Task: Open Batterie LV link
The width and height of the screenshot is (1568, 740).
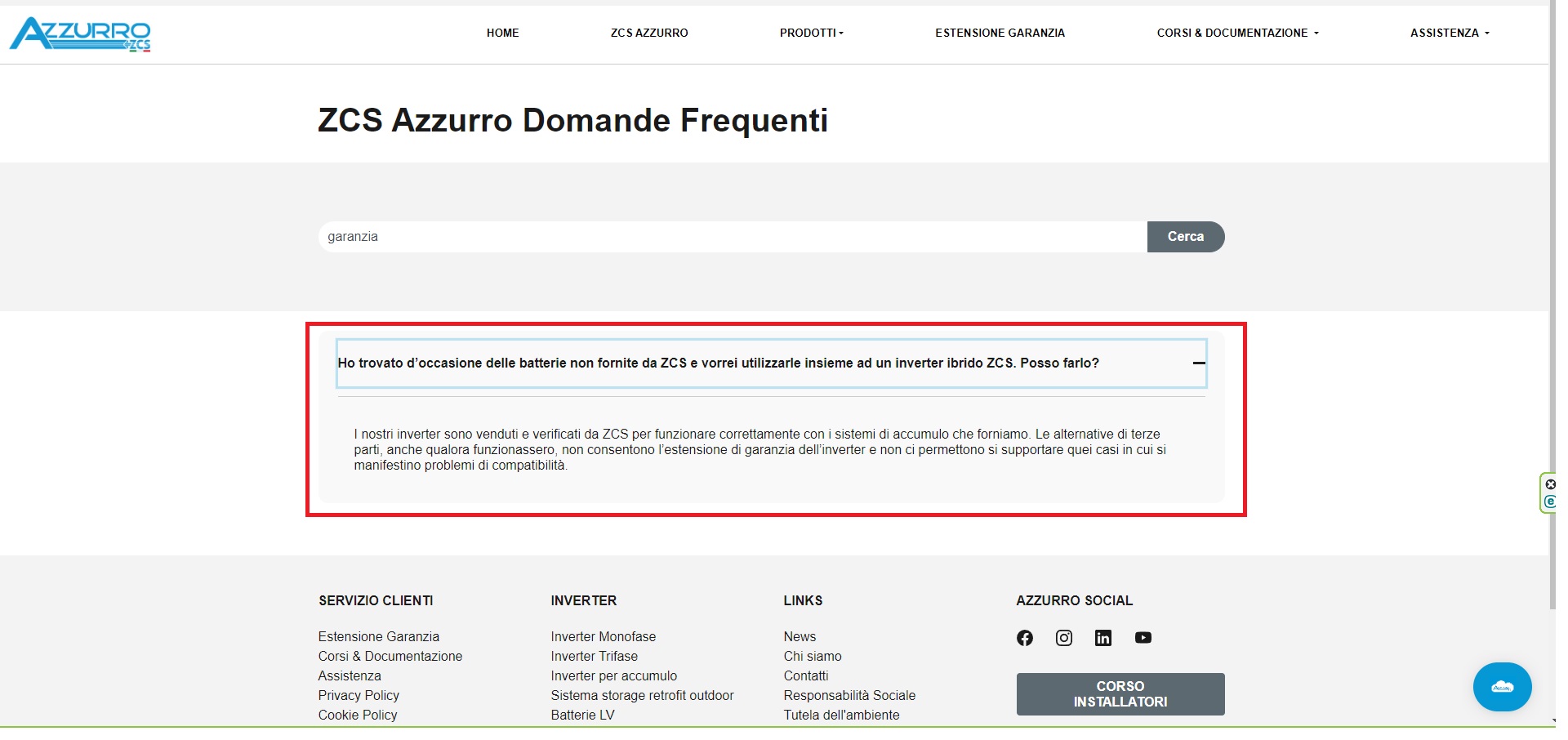Action: click(x=582, y=715)
